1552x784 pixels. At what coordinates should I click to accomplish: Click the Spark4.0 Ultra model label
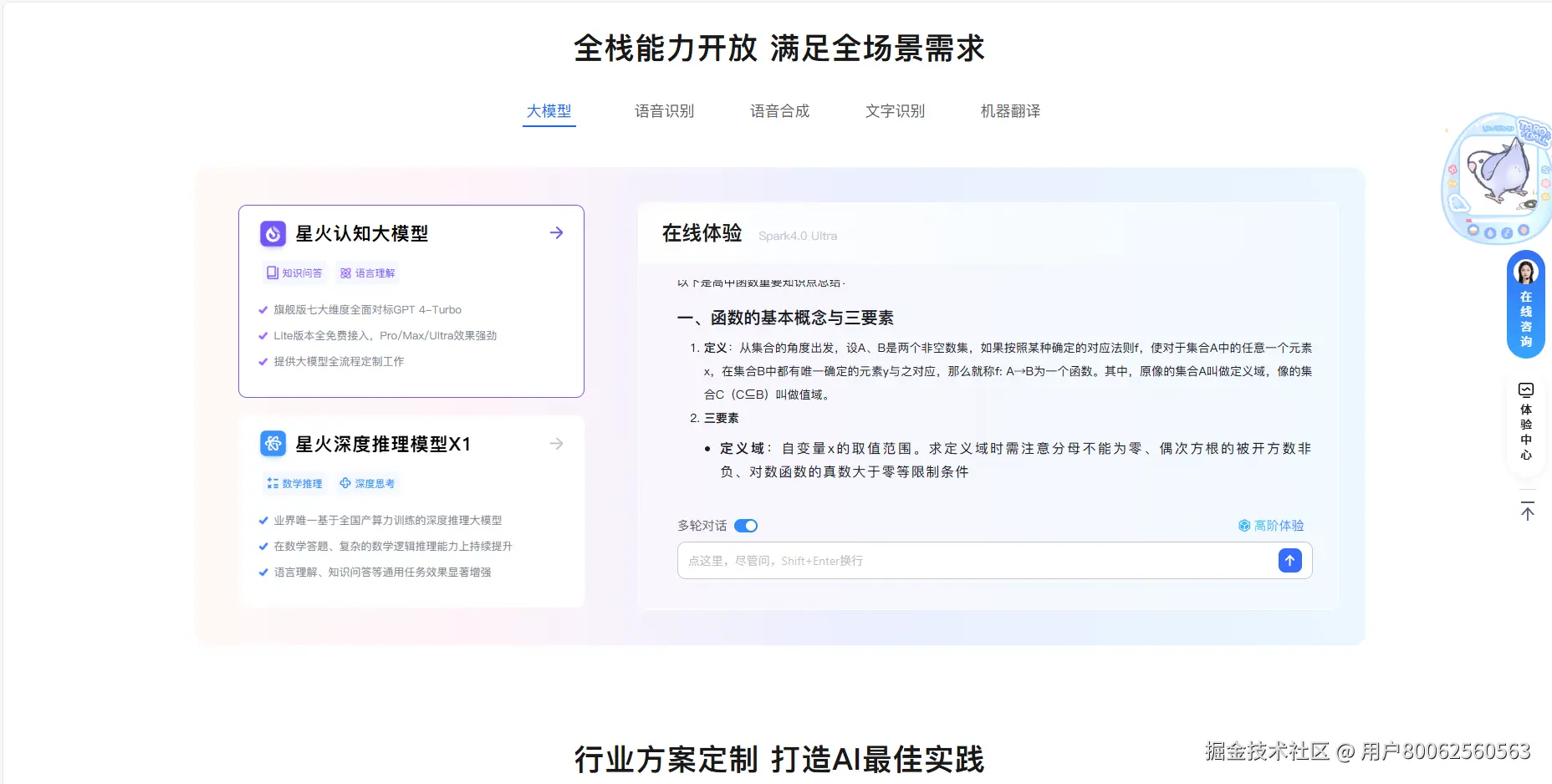pos(798,236)
